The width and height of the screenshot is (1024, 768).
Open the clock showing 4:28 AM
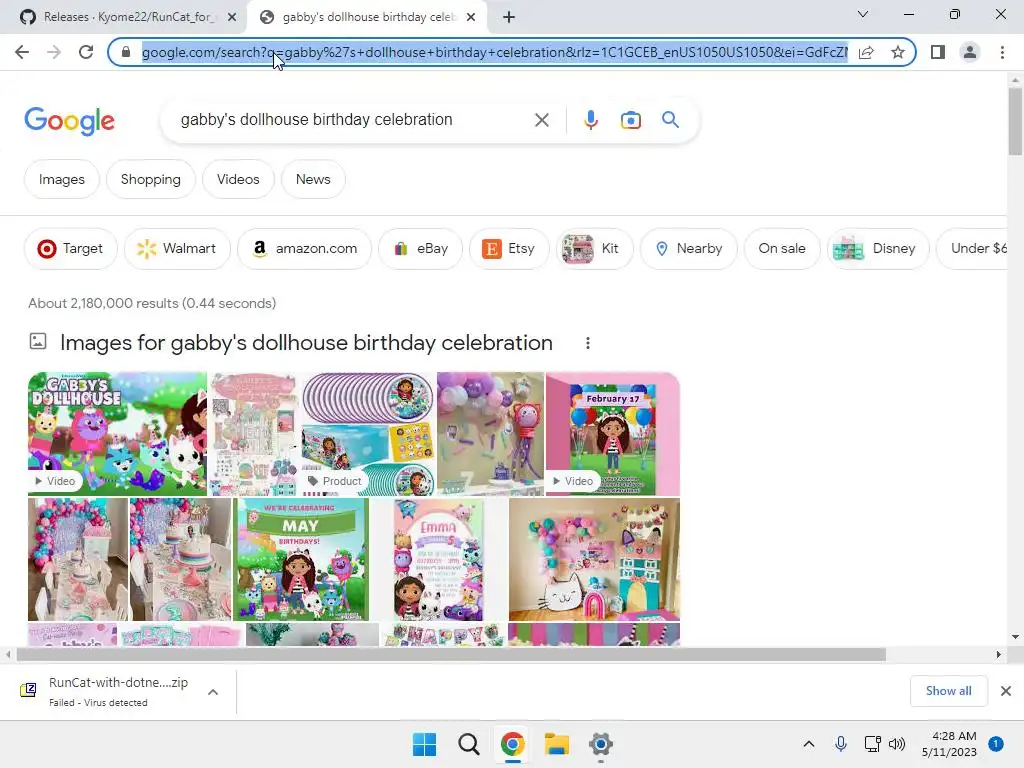[949, 744]
